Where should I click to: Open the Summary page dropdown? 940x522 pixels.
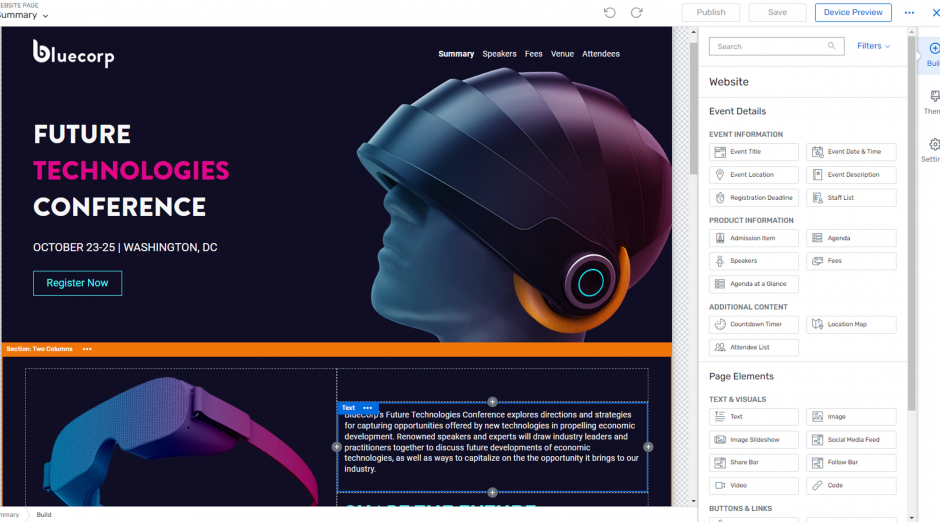(24, 16)
